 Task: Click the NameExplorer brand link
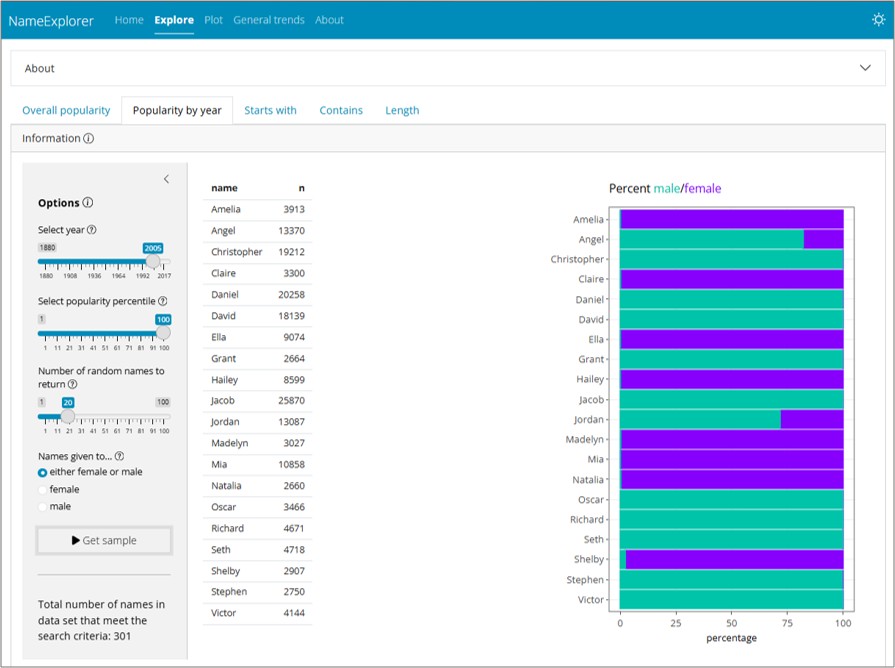click(x=51, y=21)
